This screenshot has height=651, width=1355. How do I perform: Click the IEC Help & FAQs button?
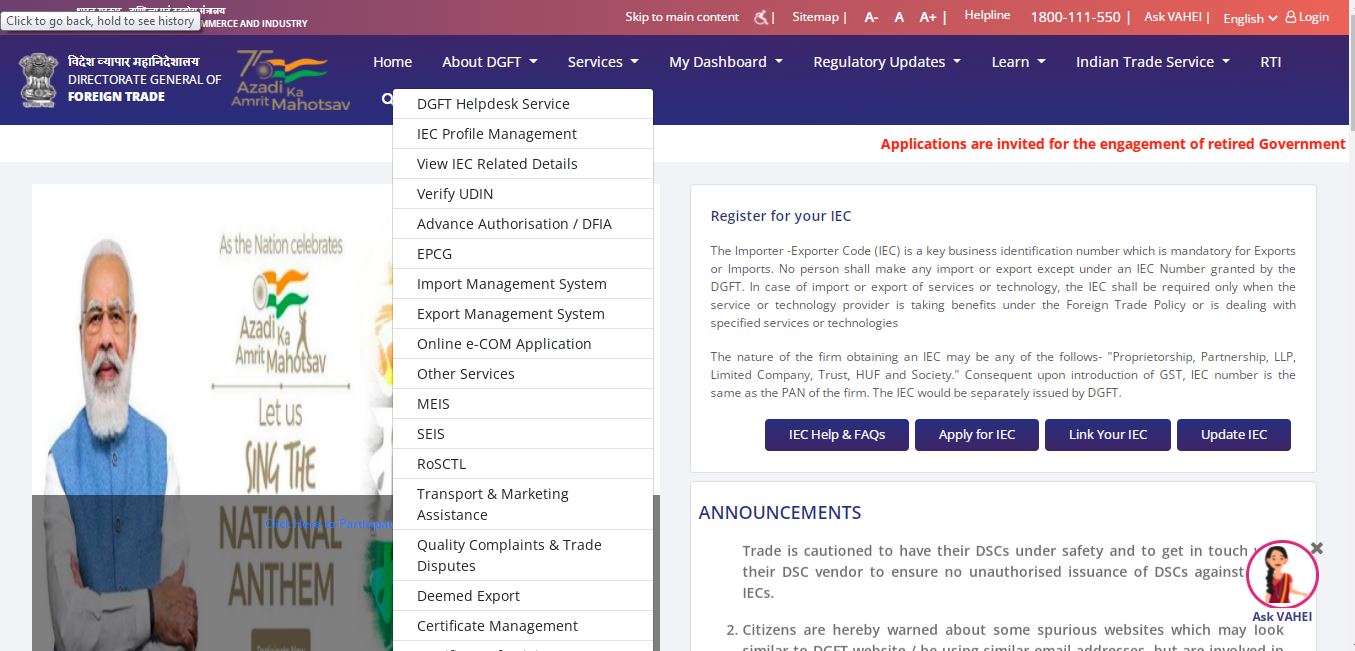[x=837, y=435]
